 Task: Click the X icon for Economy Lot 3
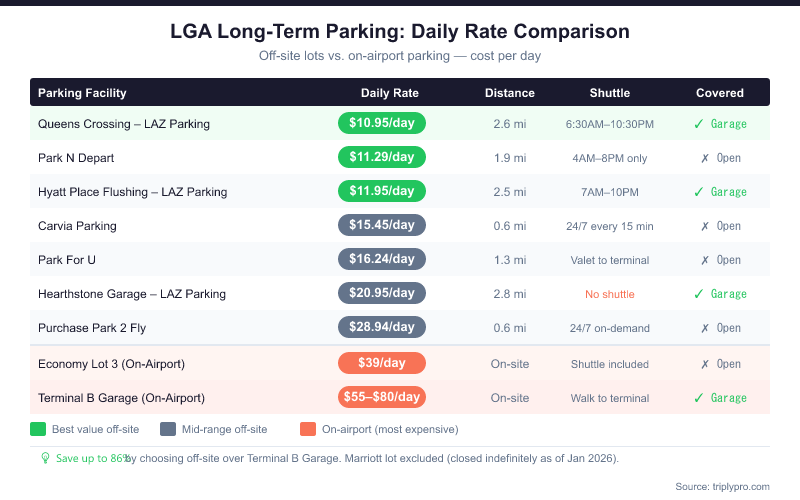coord(704,364)
